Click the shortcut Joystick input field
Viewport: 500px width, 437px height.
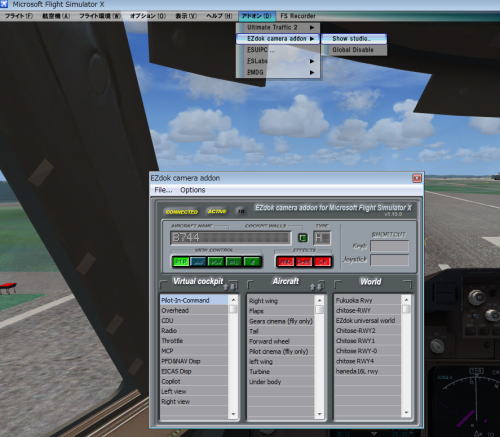point(389,260)
